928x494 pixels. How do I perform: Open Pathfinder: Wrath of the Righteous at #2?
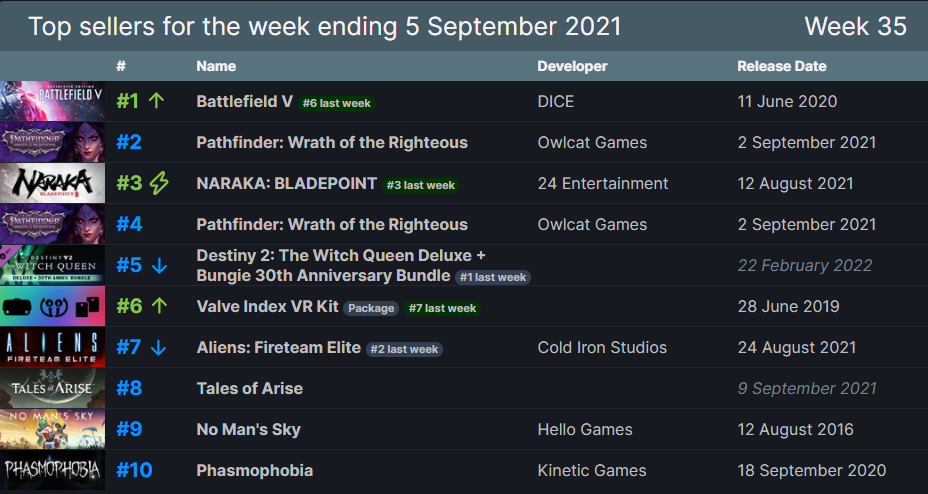point(332,143)
